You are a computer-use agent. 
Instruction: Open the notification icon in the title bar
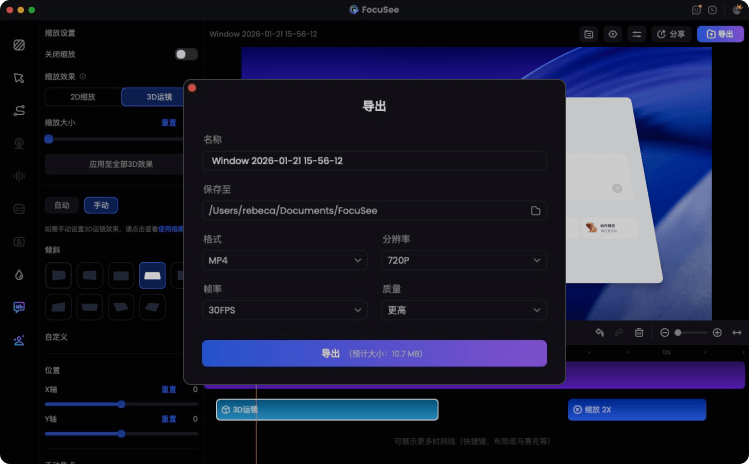coord(696,10)
